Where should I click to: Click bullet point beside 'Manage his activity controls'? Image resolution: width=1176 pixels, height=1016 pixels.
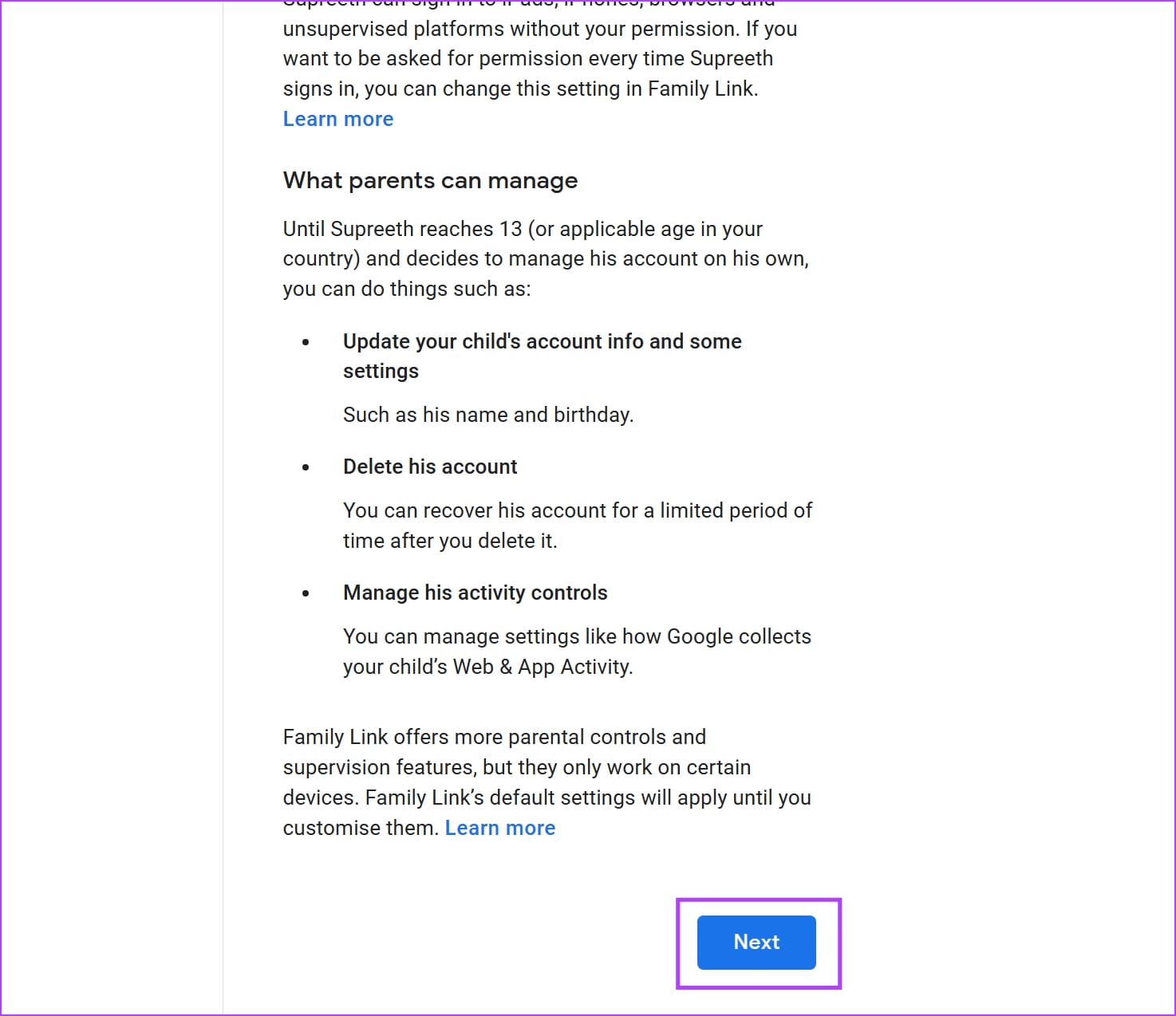click(x=306, y=593)
